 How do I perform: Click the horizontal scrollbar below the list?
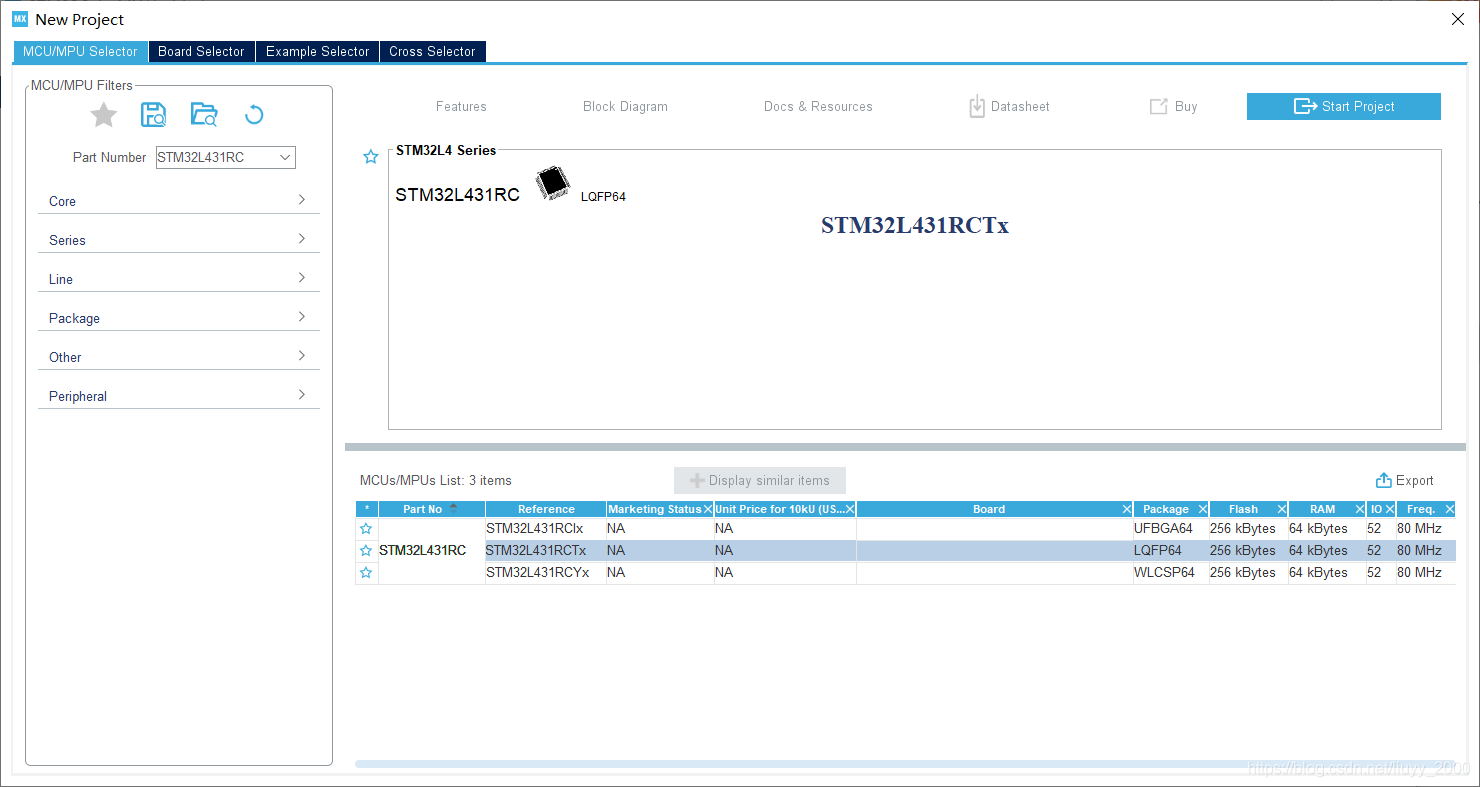pos(905,764)
